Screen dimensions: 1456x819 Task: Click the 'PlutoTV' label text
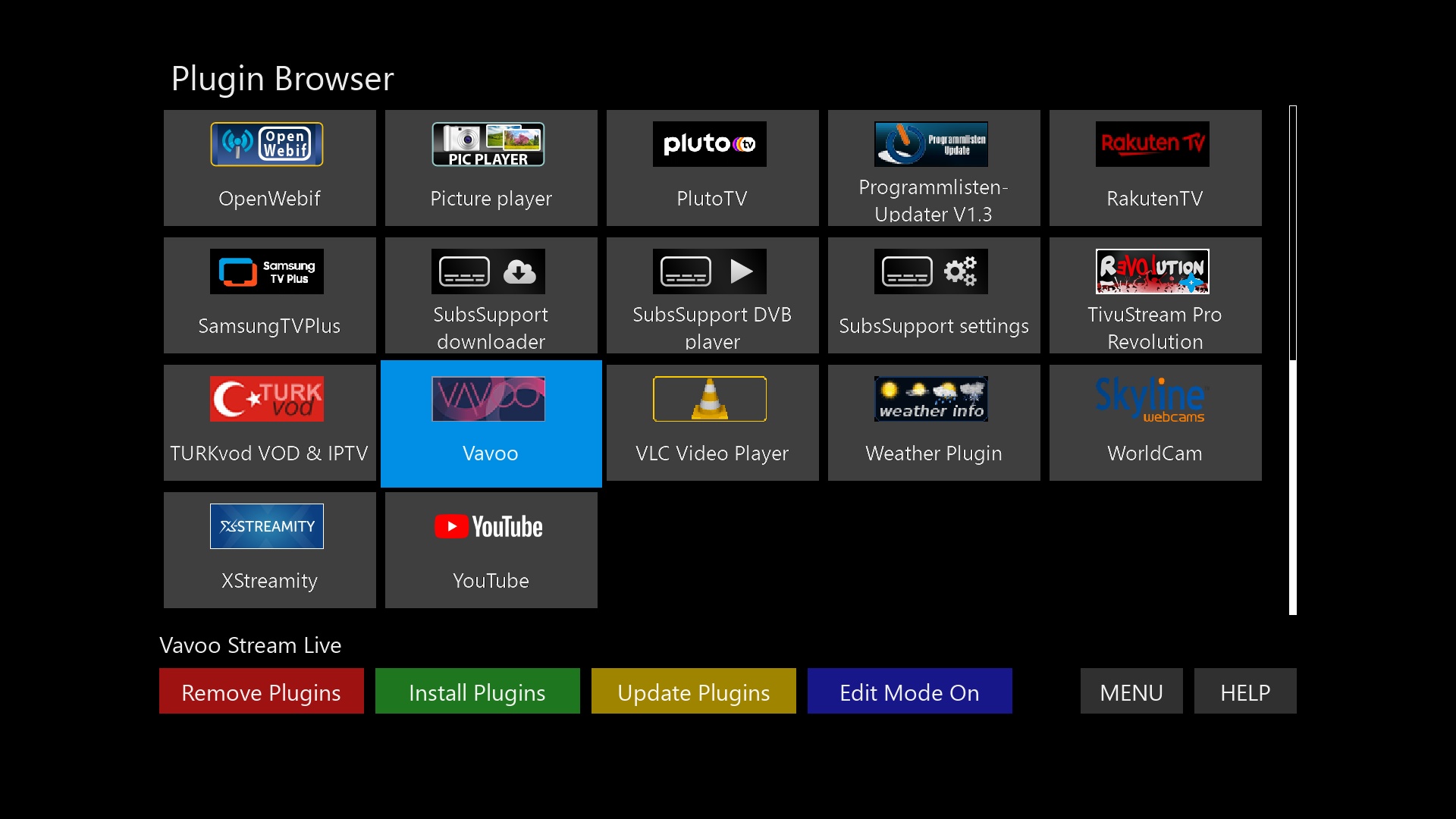[x=712, y=199]
